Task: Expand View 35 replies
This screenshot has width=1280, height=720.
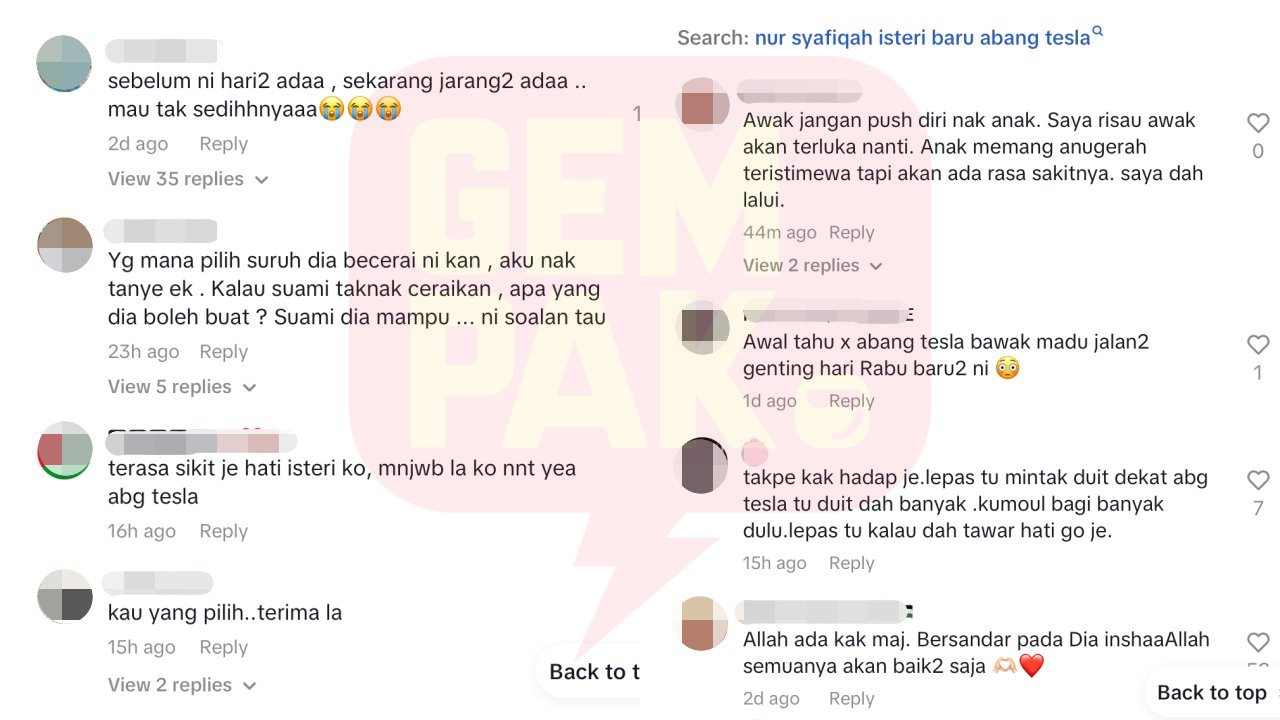Action: (188, 179)
